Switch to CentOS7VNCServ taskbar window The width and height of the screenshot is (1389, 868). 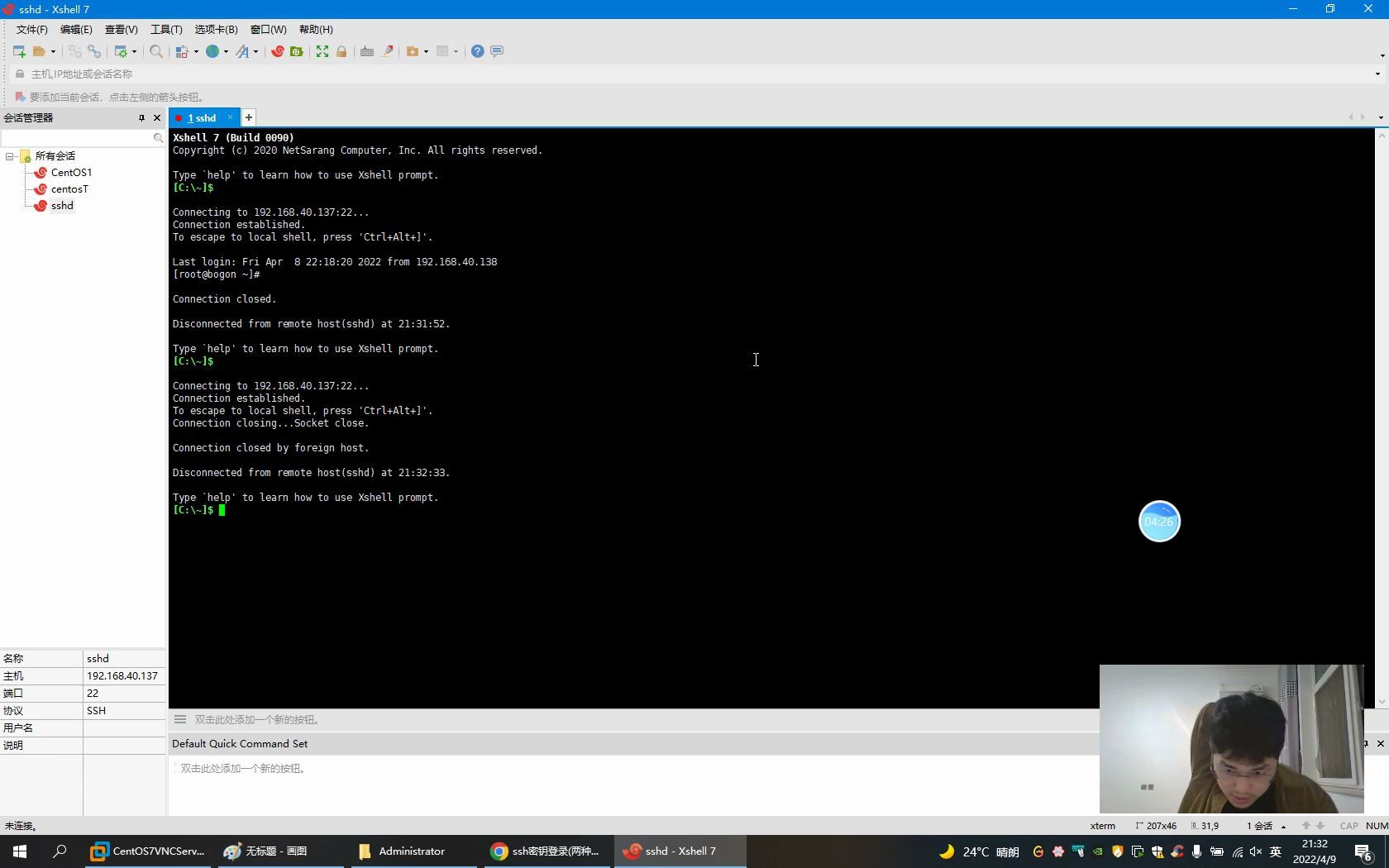point(148,851)
